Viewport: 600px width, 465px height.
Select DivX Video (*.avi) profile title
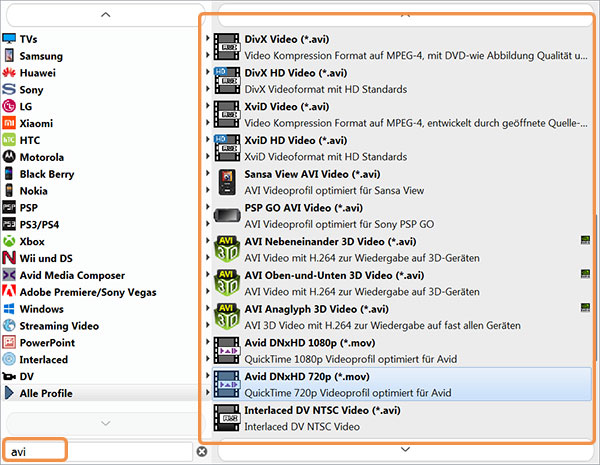(287, 39)
